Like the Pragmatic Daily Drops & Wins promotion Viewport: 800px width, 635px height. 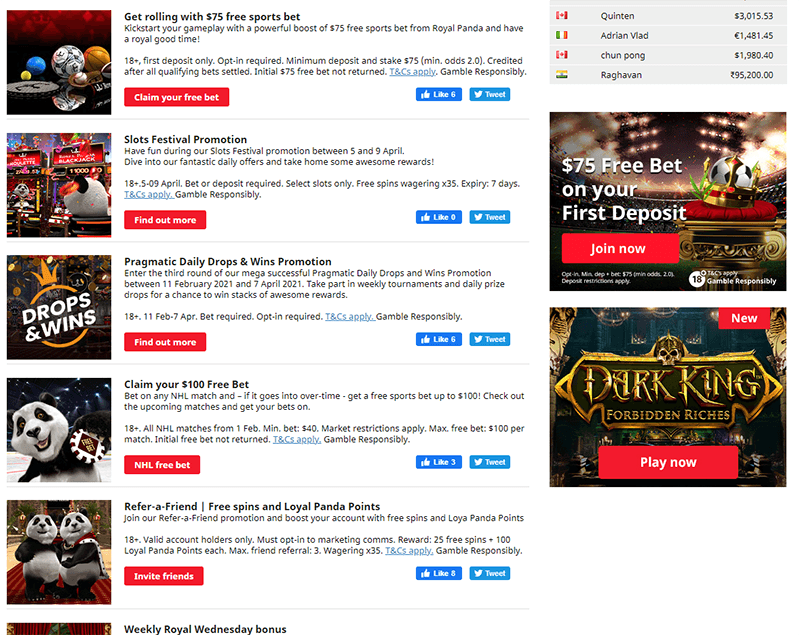438,339
